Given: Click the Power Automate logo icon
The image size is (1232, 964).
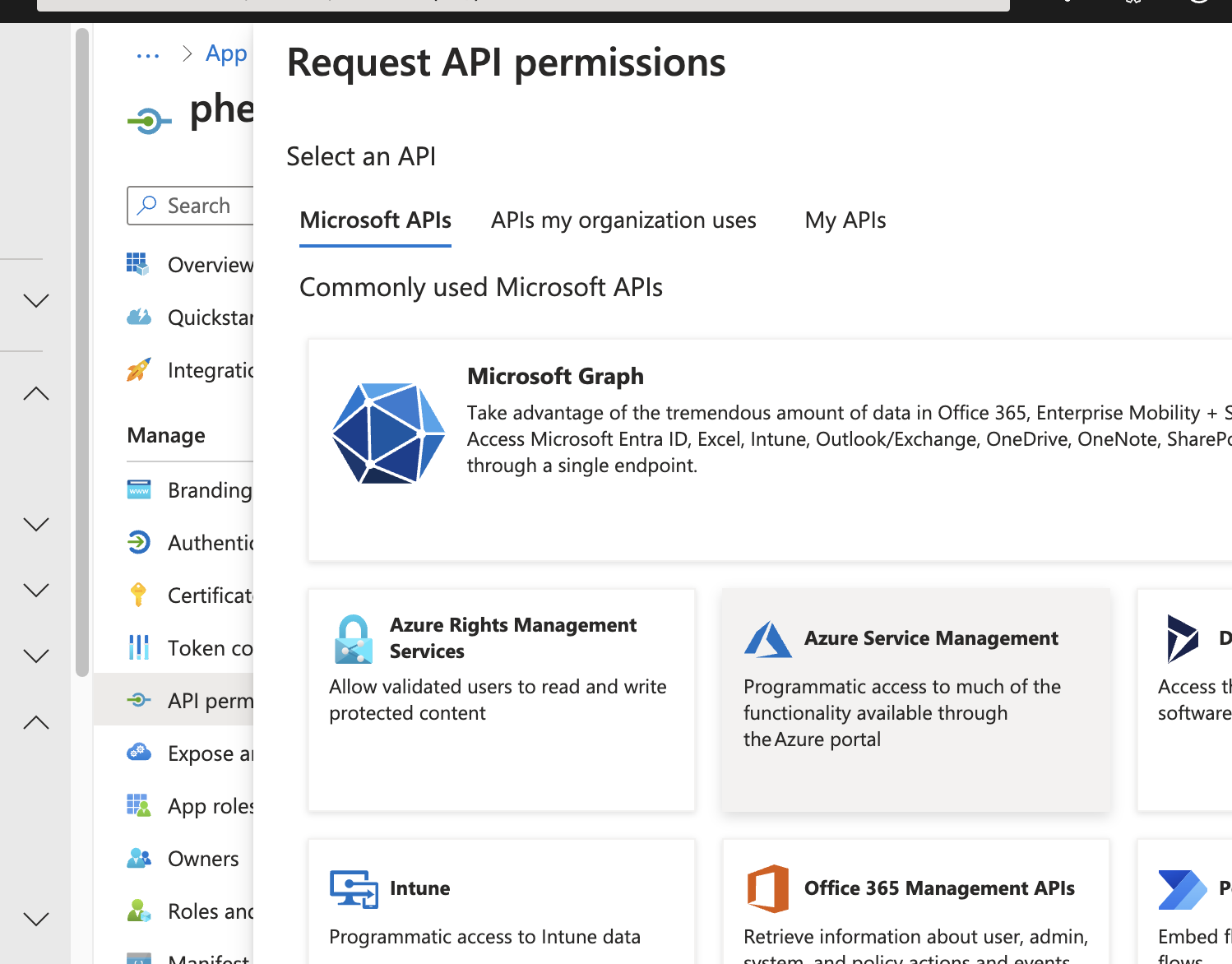Looking at the screenshot, I should tap(1183, 889).
